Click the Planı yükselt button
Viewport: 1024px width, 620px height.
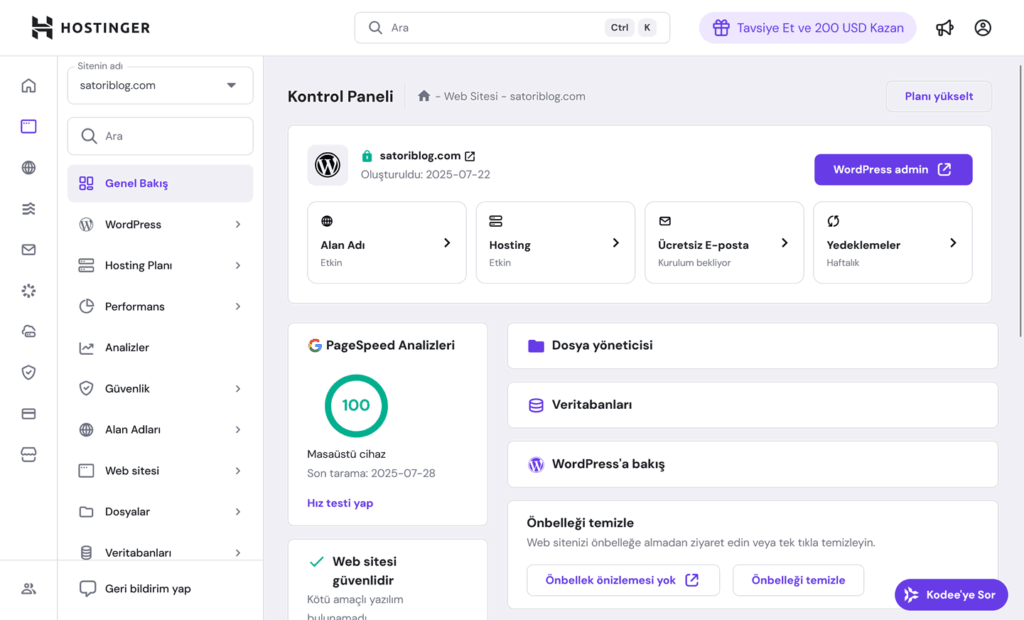[938, 96]
